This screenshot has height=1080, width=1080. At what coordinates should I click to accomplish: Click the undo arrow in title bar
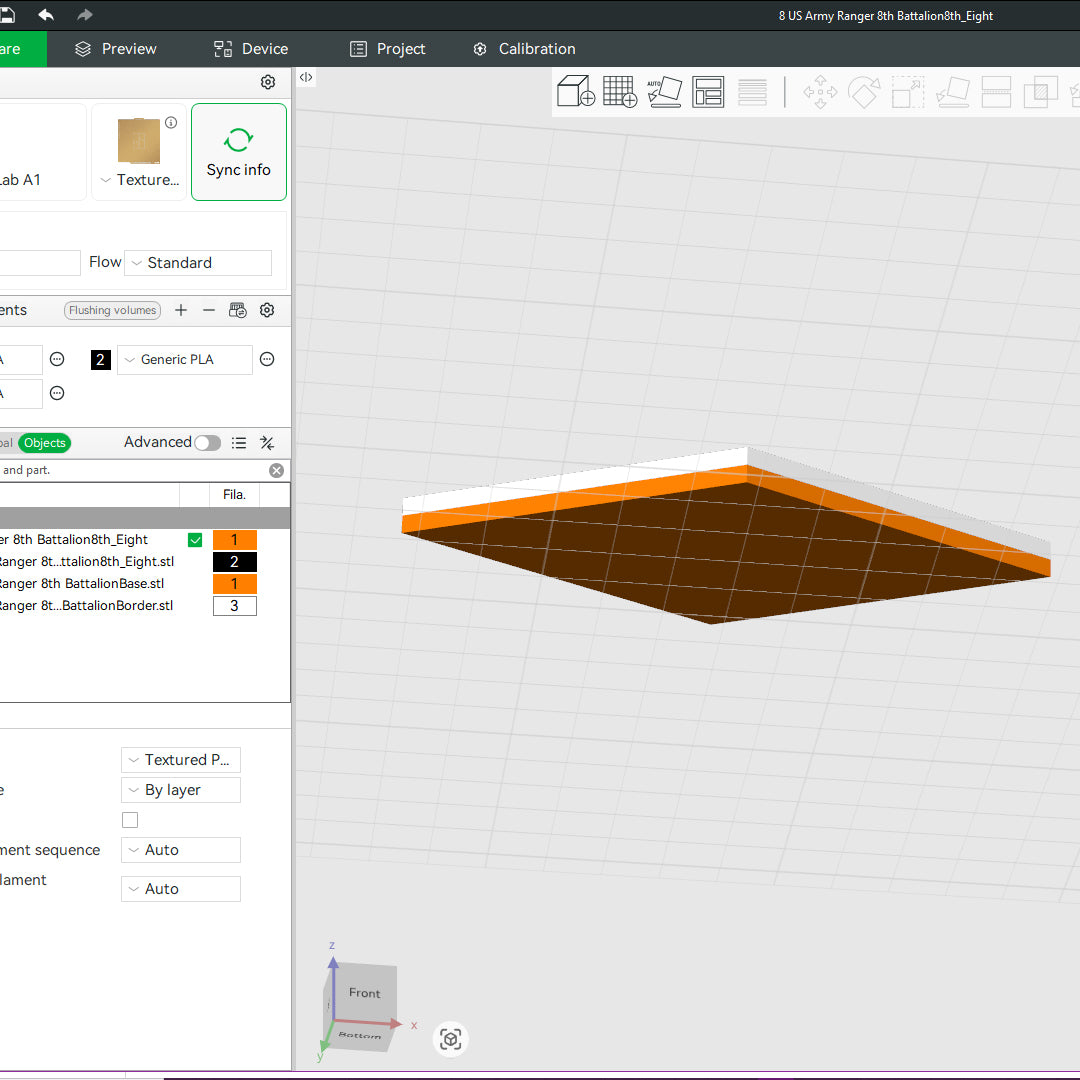pyautogui.click(x=46, y=14)
